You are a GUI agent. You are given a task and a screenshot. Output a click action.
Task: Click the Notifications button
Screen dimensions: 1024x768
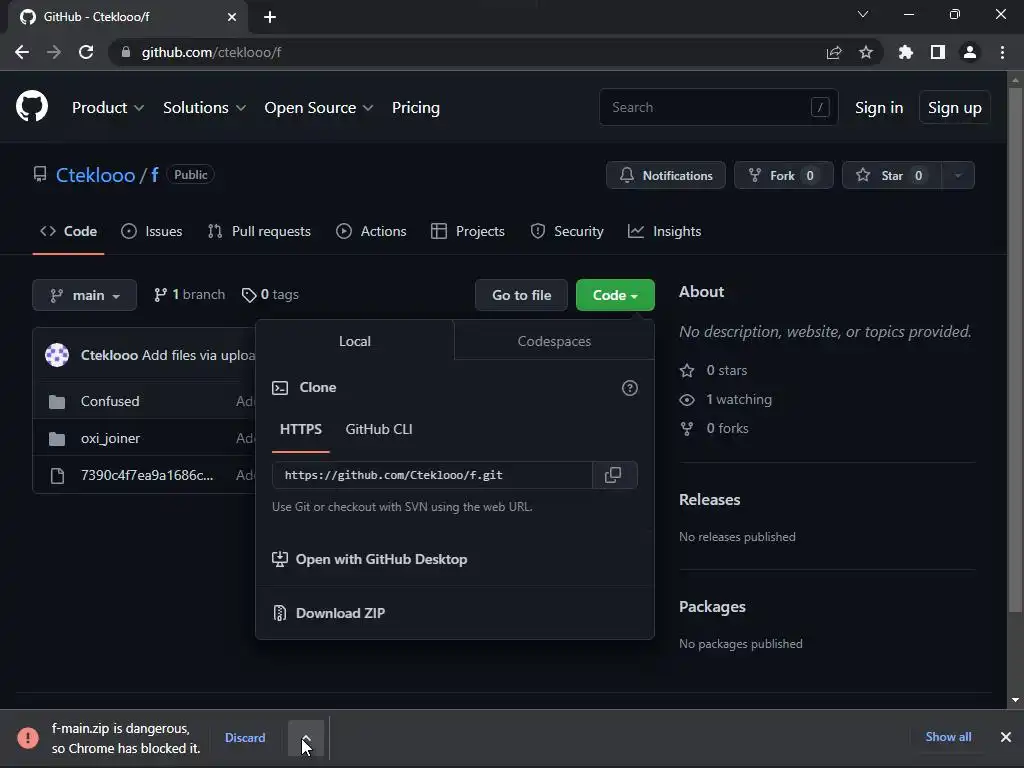665,175
